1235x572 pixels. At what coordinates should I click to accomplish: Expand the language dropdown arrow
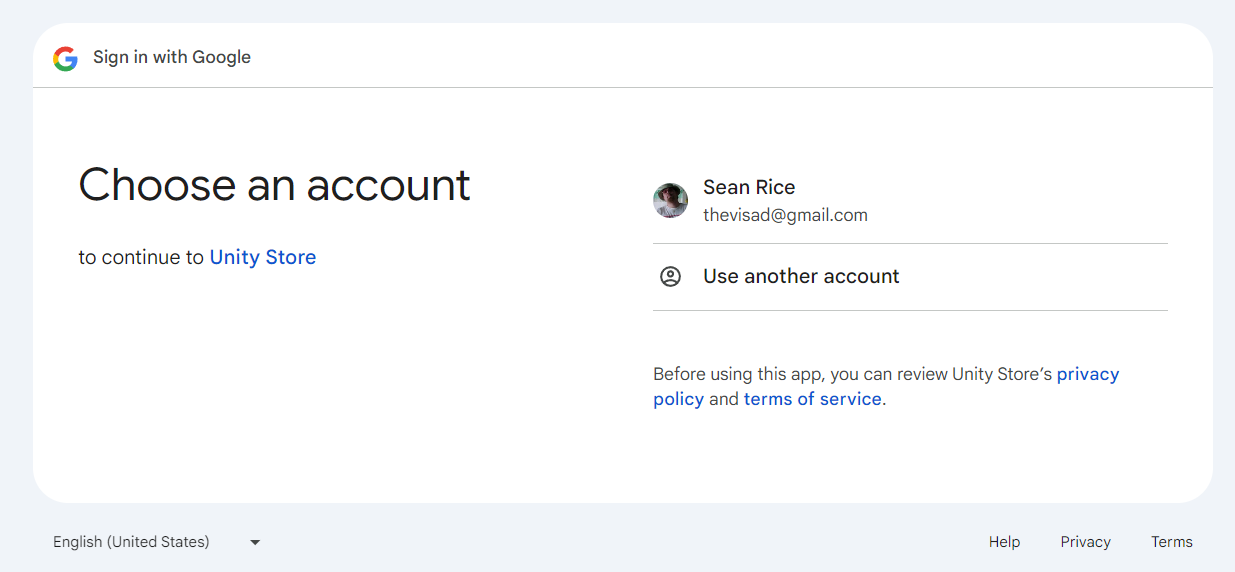(x=255, y=542)
